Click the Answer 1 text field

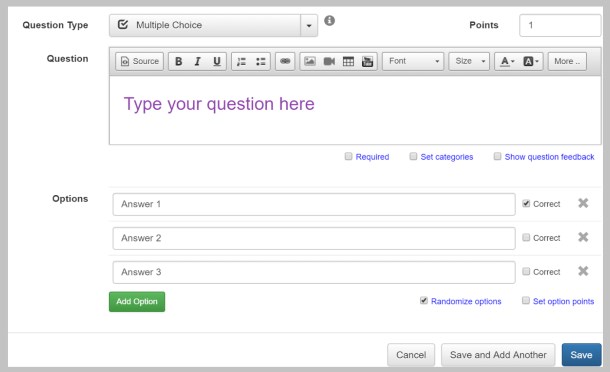tap(314, 204)
